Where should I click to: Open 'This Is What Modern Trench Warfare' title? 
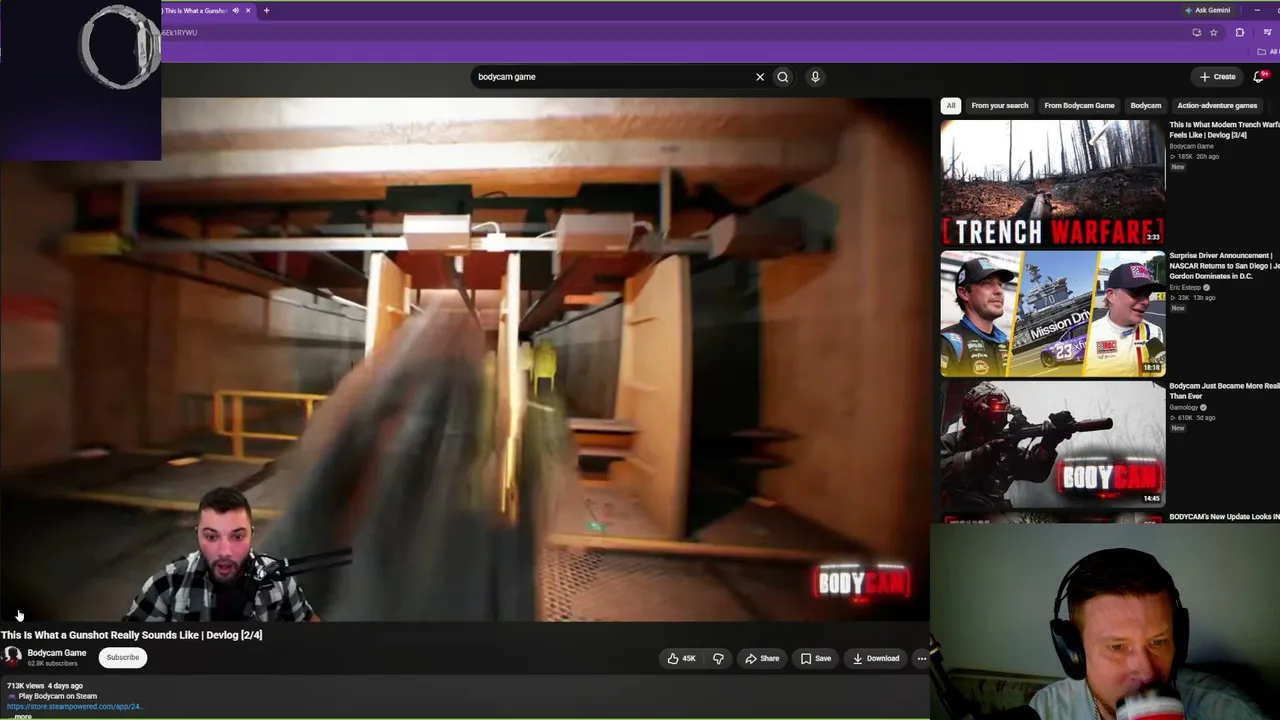point(1224,130)
